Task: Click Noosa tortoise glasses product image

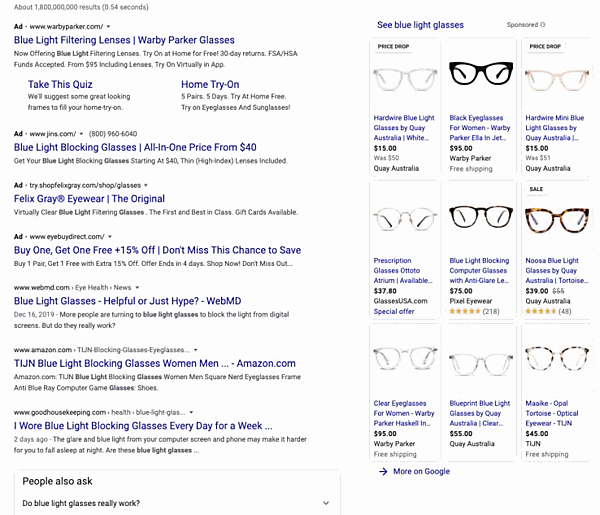Action: click(556, 220)
